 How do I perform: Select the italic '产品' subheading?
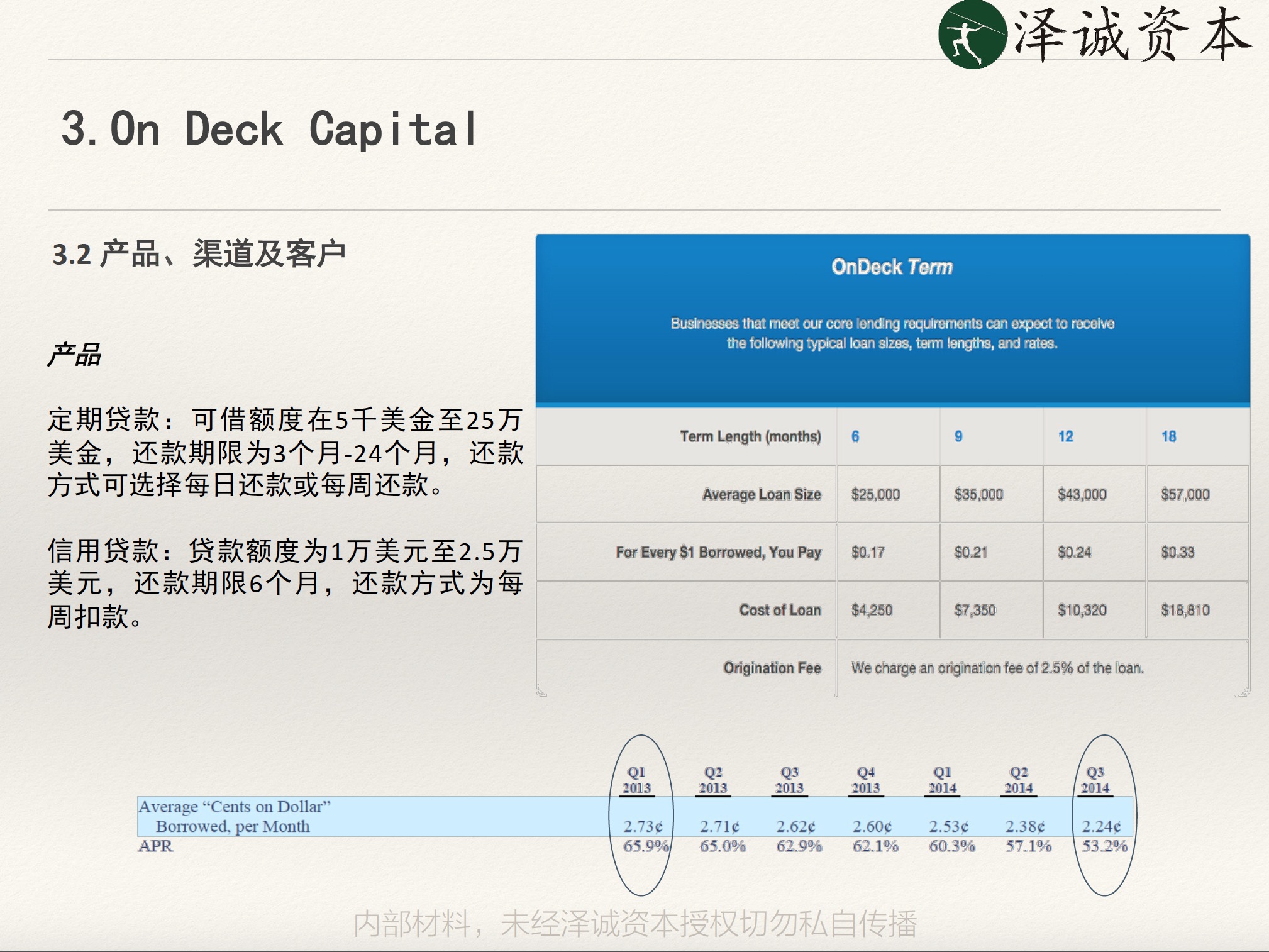74,355
